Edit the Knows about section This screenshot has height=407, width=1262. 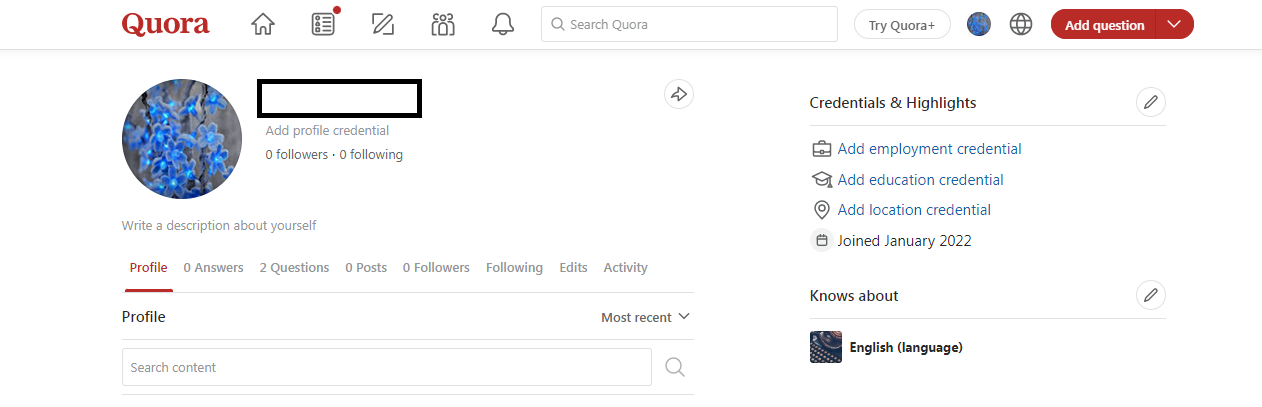[1151, 295]
